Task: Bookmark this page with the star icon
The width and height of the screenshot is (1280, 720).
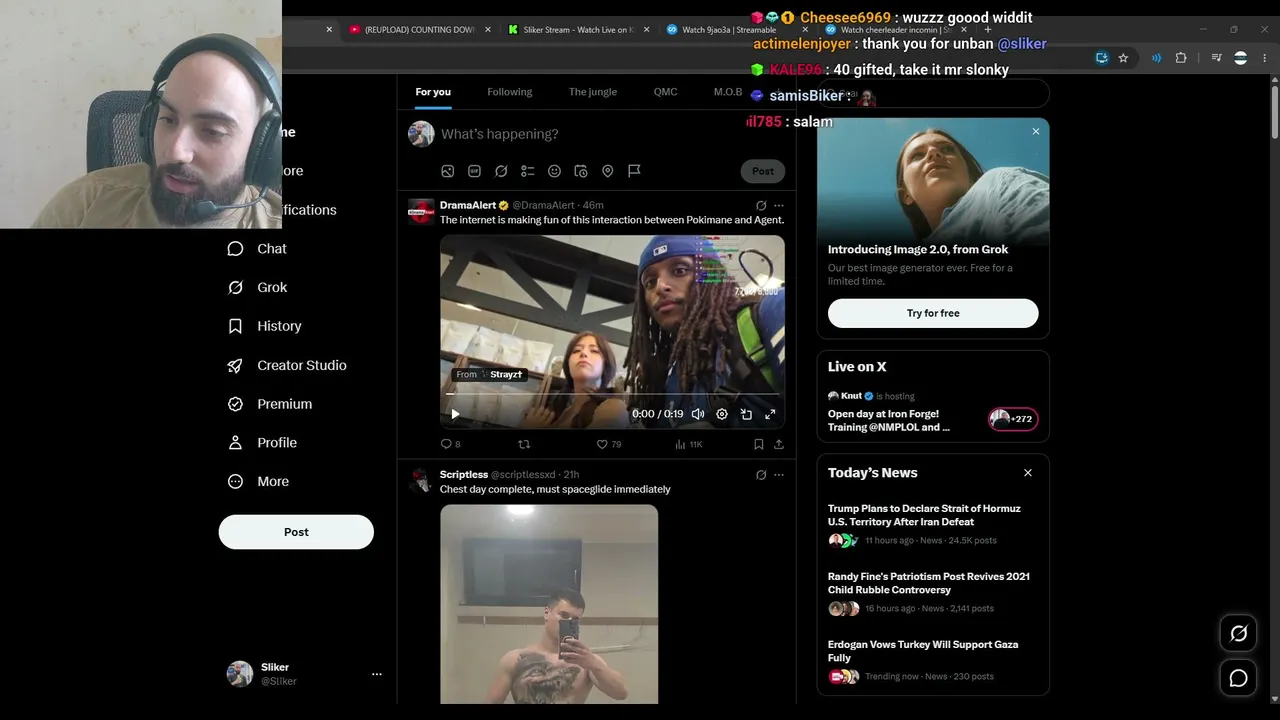Action: click(1123, 58)
